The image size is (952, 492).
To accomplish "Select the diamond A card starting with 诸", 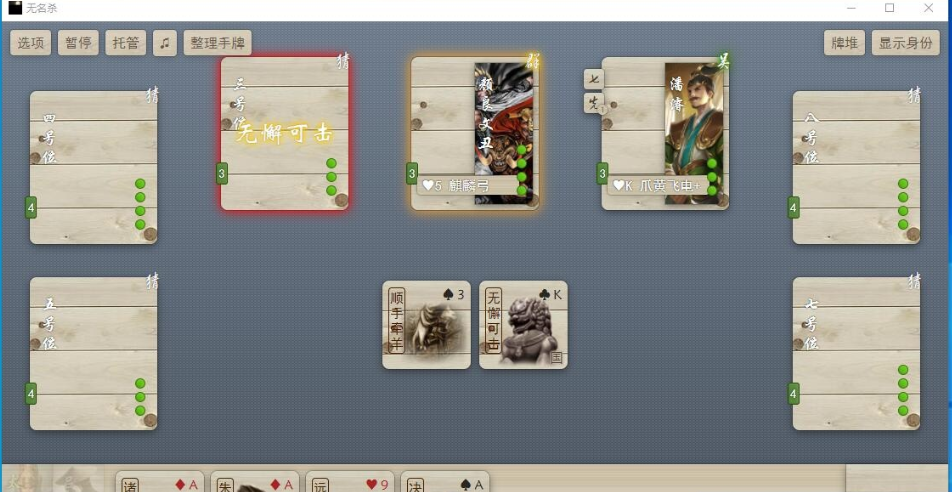I will (160, 482).
